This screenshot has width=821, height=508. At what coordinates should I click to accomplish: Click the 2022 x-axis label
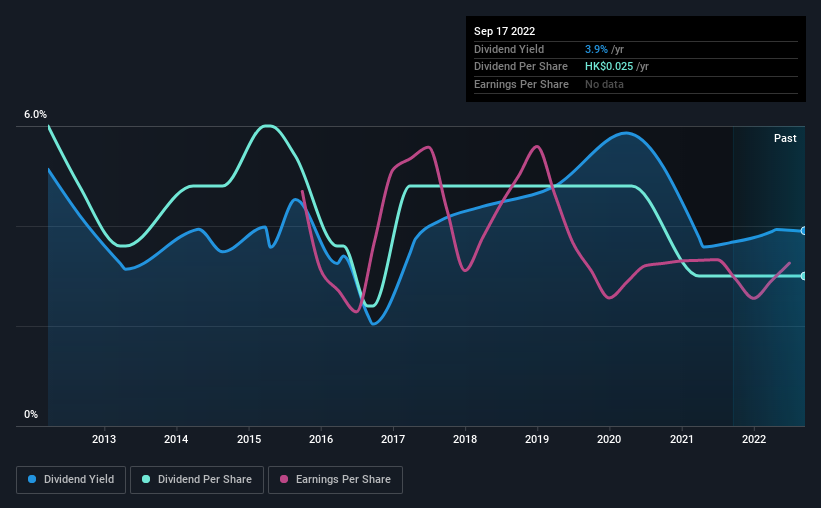click(x=754, y=439)
